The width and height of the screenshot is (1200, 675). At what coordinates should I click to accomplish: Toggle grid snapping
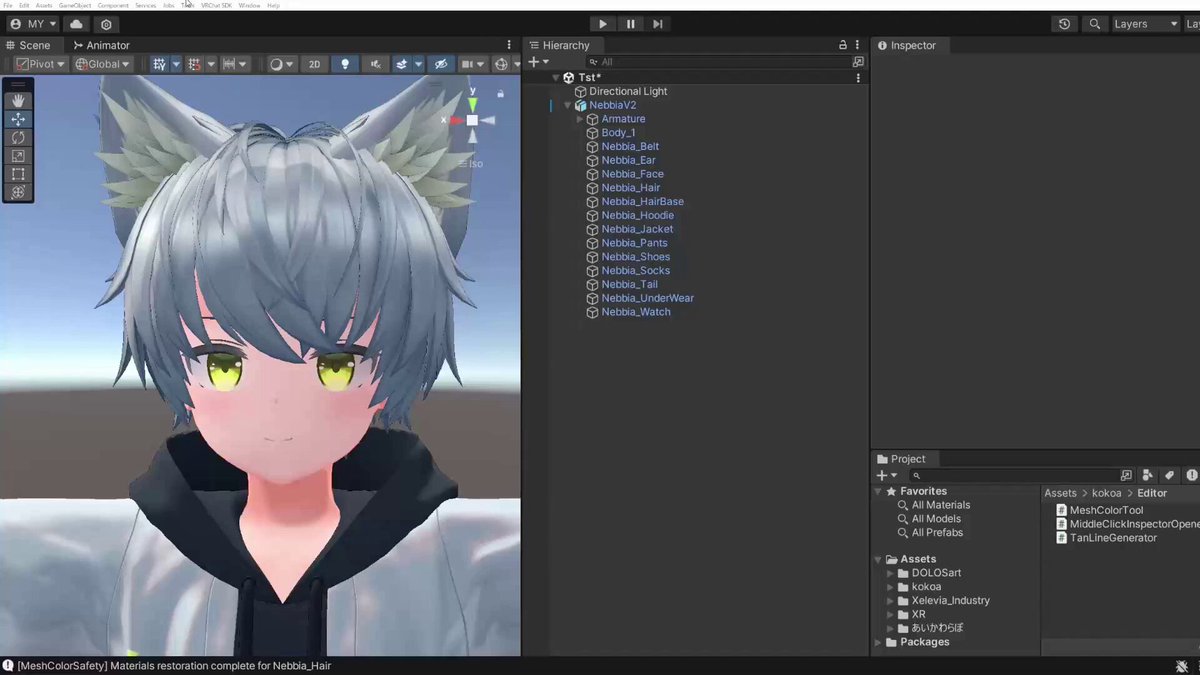pyautogui.click(x=195, y=64)
